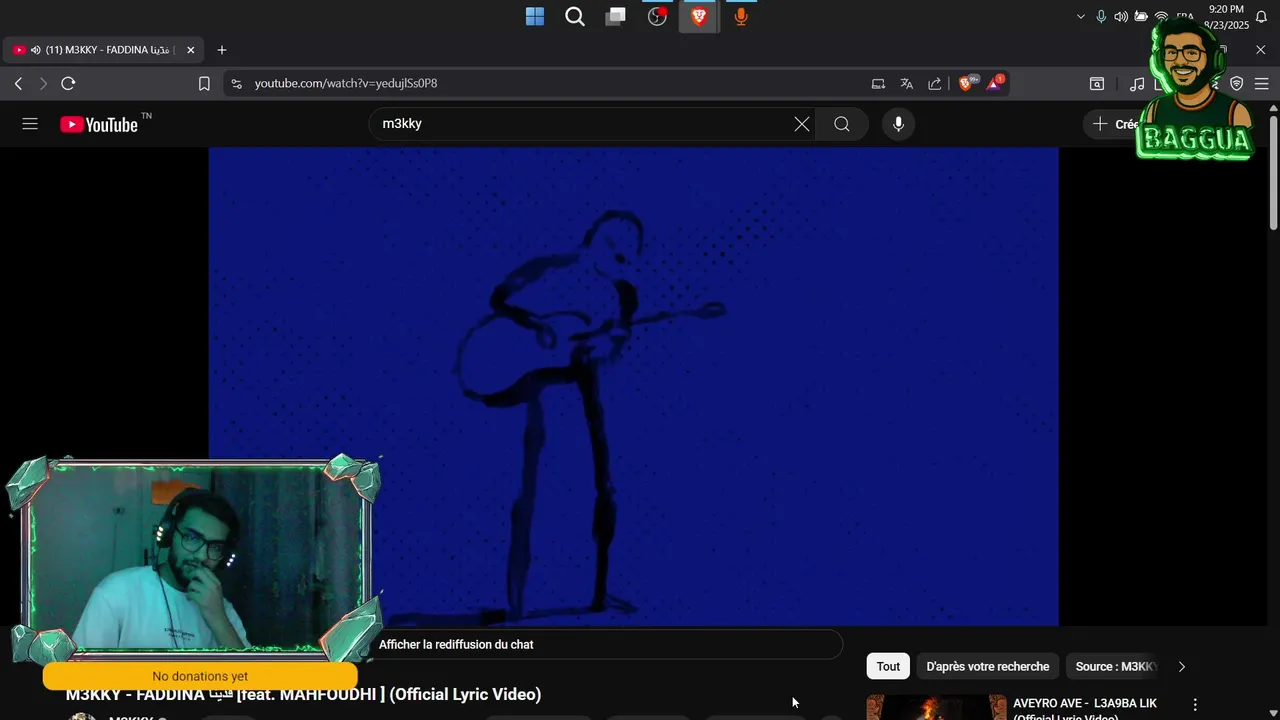The image size is (1280, 720).
Task: Open Brave Shields lion icon
Action: (x=967, y=84)
